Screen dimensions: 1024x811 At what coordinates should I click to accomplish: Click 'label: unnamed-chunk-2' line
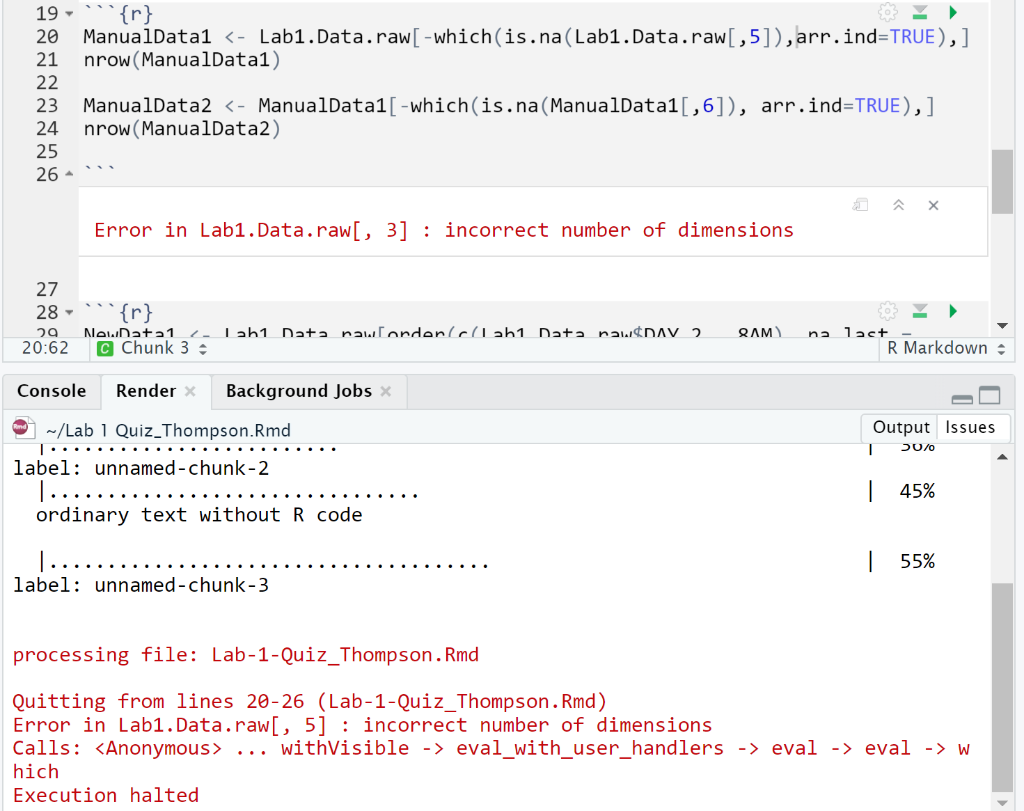(141, 468)
